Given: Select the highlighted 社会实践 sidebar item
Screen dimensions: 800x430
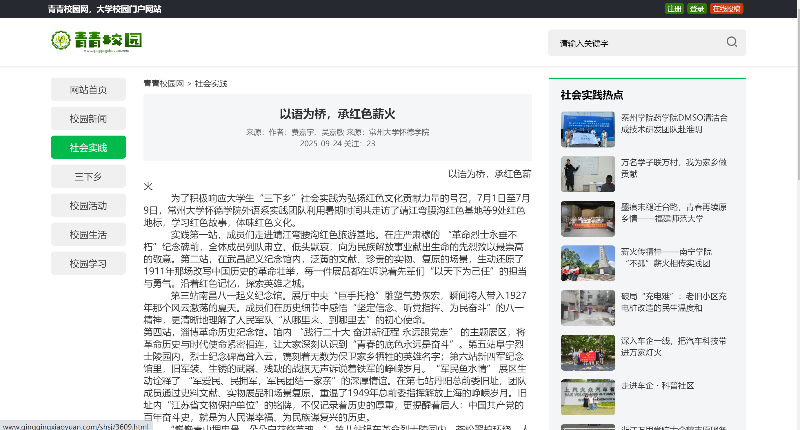Looking at the screenshot, I should point(88,147).
